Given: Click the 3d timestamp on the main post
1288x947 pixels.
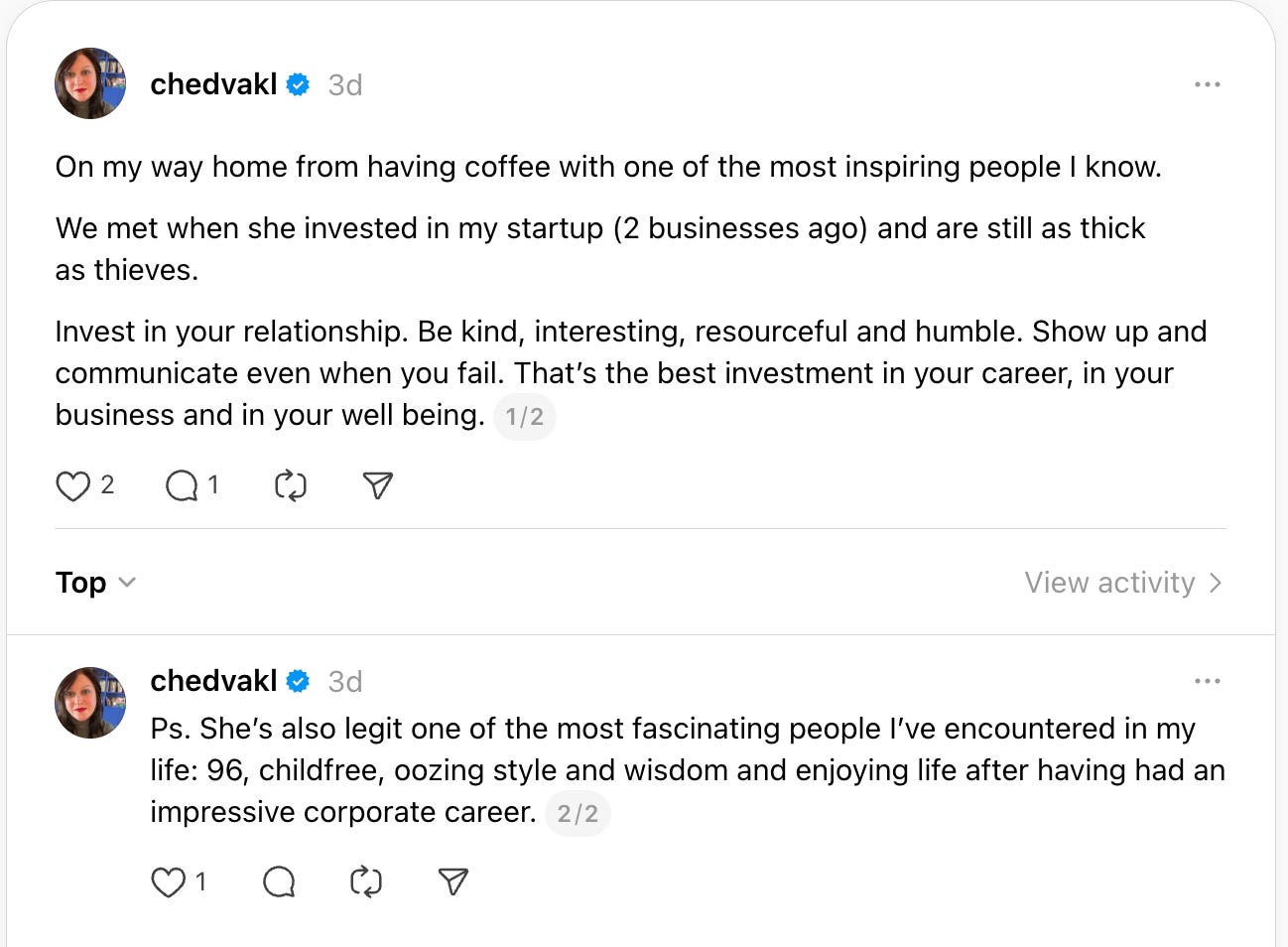Looking at the screenshot, I should [x=344, y=84].
